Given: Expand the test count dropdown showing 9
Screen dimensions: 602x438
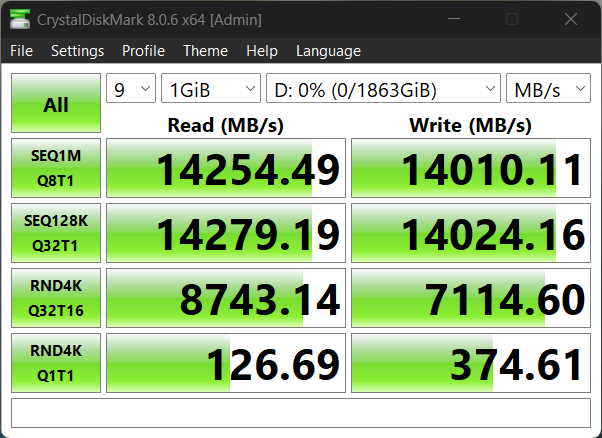Looking at the screenshot, I should [131, 88].
